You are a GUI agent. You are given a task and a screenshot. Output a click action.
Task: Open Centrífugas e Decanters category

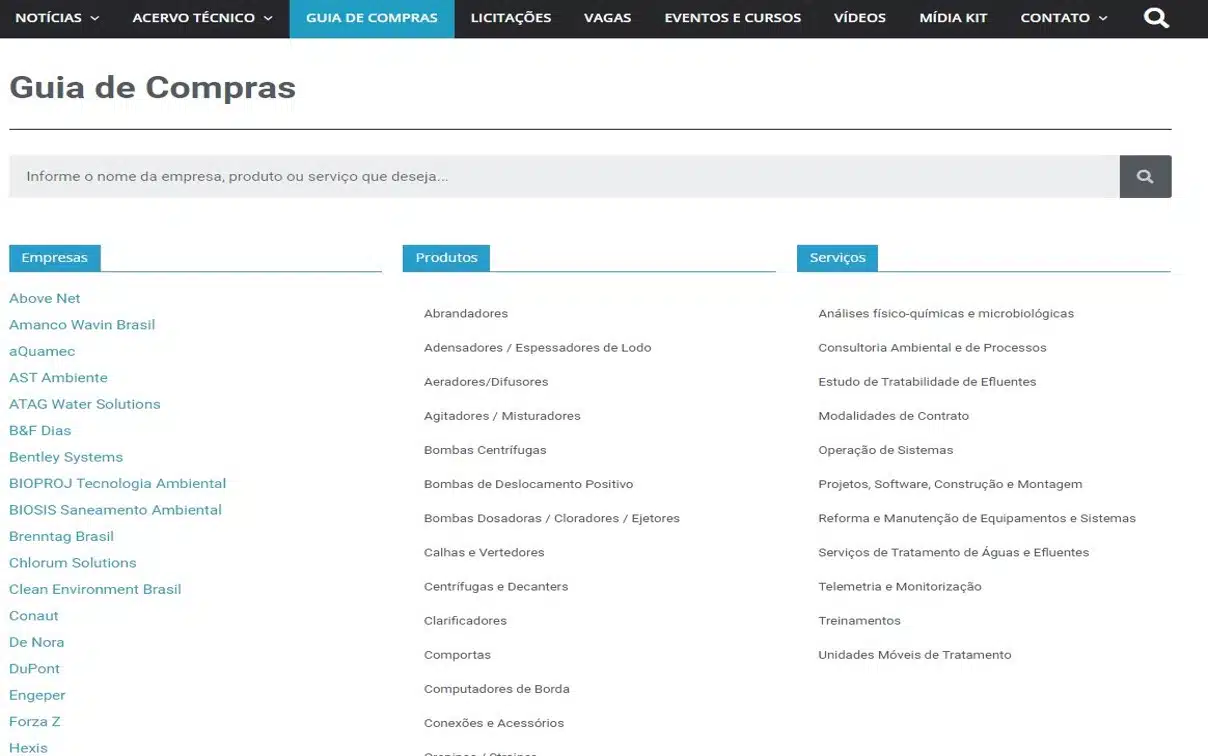tap(496, 587)
